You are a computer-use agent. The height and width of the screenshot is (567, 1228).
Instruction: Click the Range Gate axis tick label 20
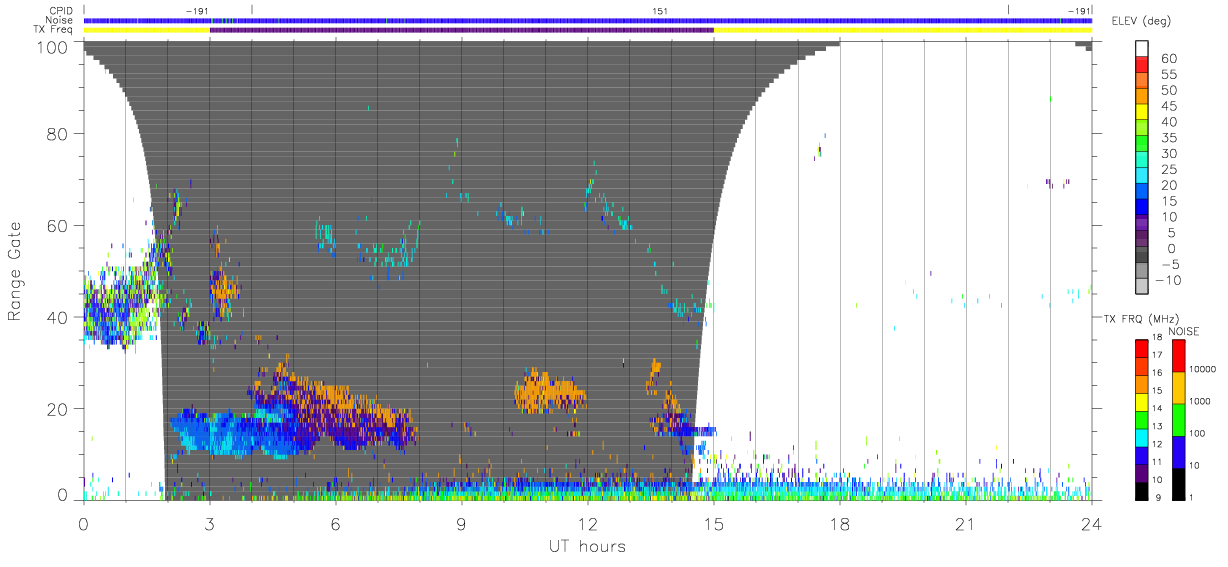tap(58, 409)
